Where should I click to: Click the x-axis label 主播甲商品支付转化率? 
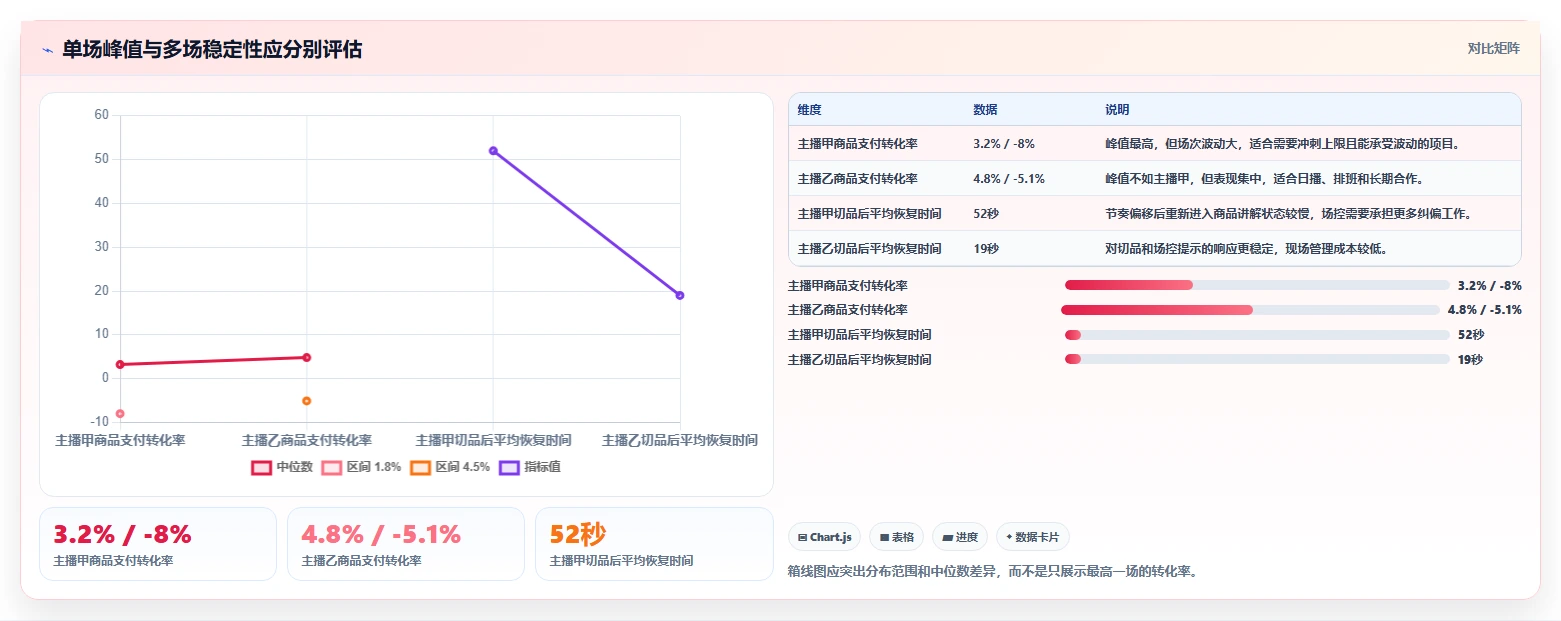(120, 440)
